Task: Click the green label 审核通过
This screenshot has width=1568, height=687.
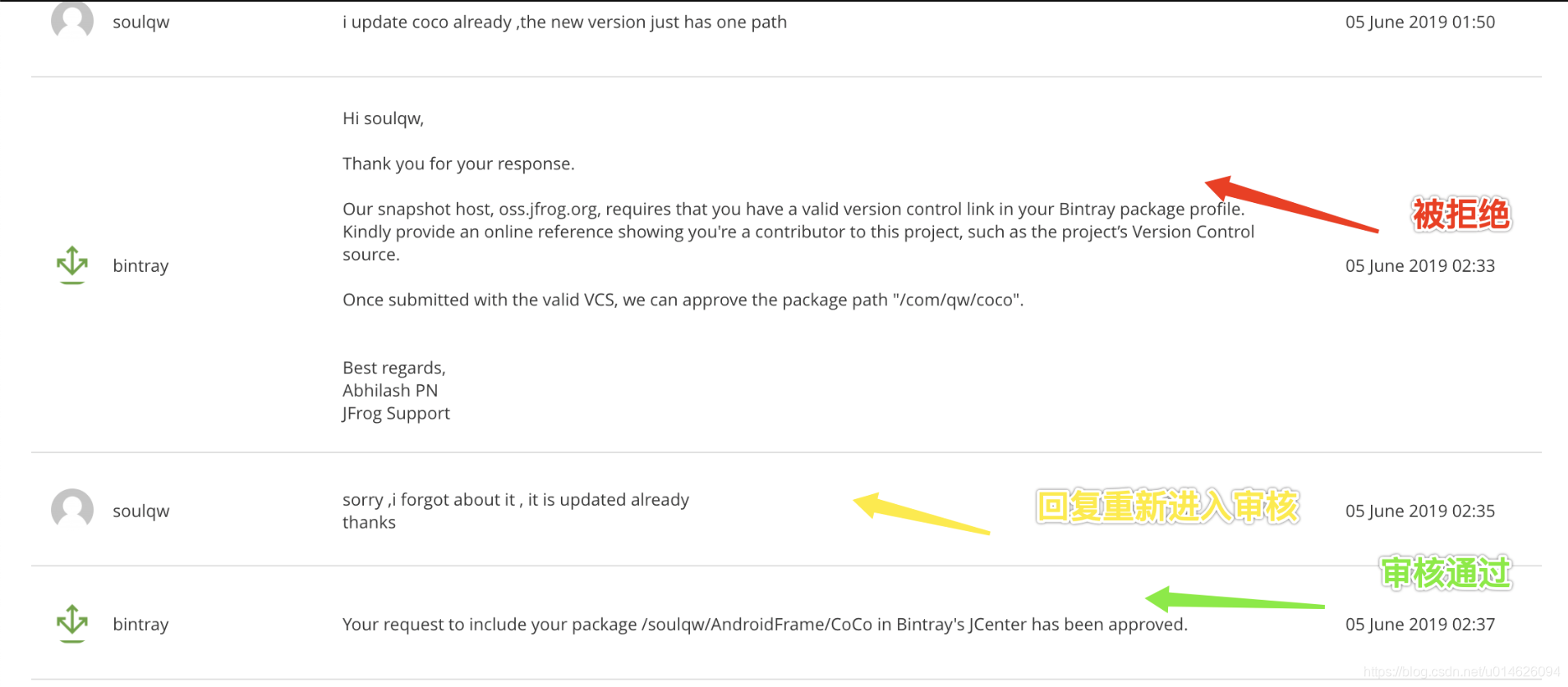Action: coord(1446,573)
